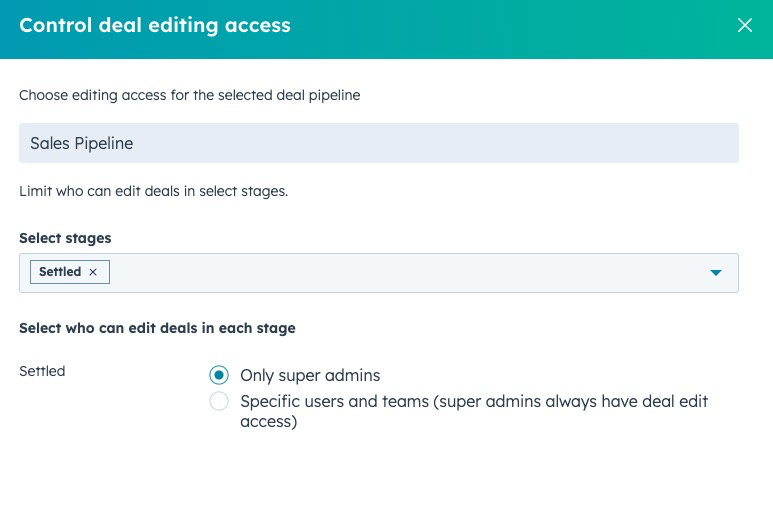The width and height of the screenshot is (773, 526).
Task: Click the 'Choose editing access' description text
Action: click(189, 95)
